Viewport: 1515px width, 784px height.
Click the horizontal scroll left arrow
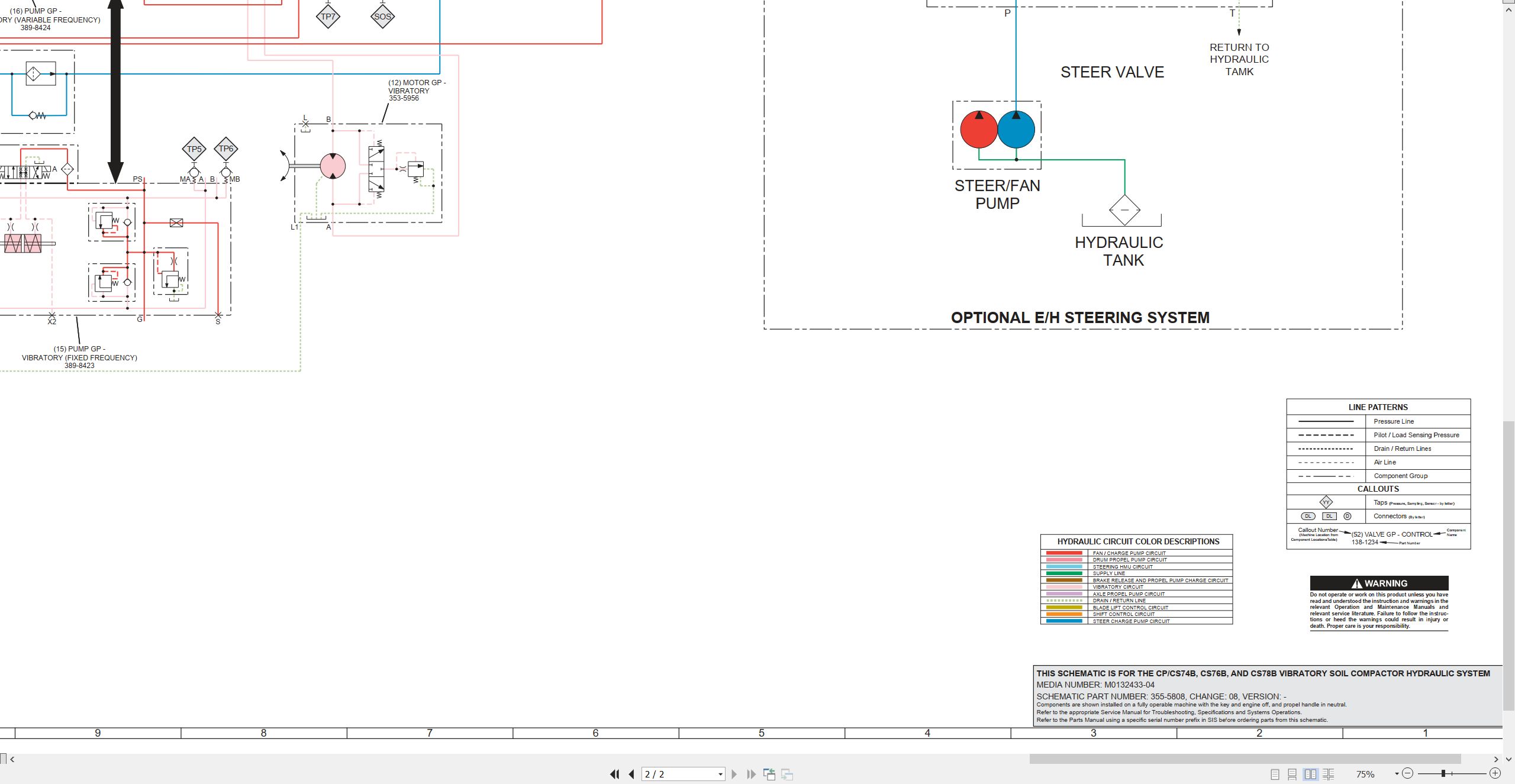point(12,759)
